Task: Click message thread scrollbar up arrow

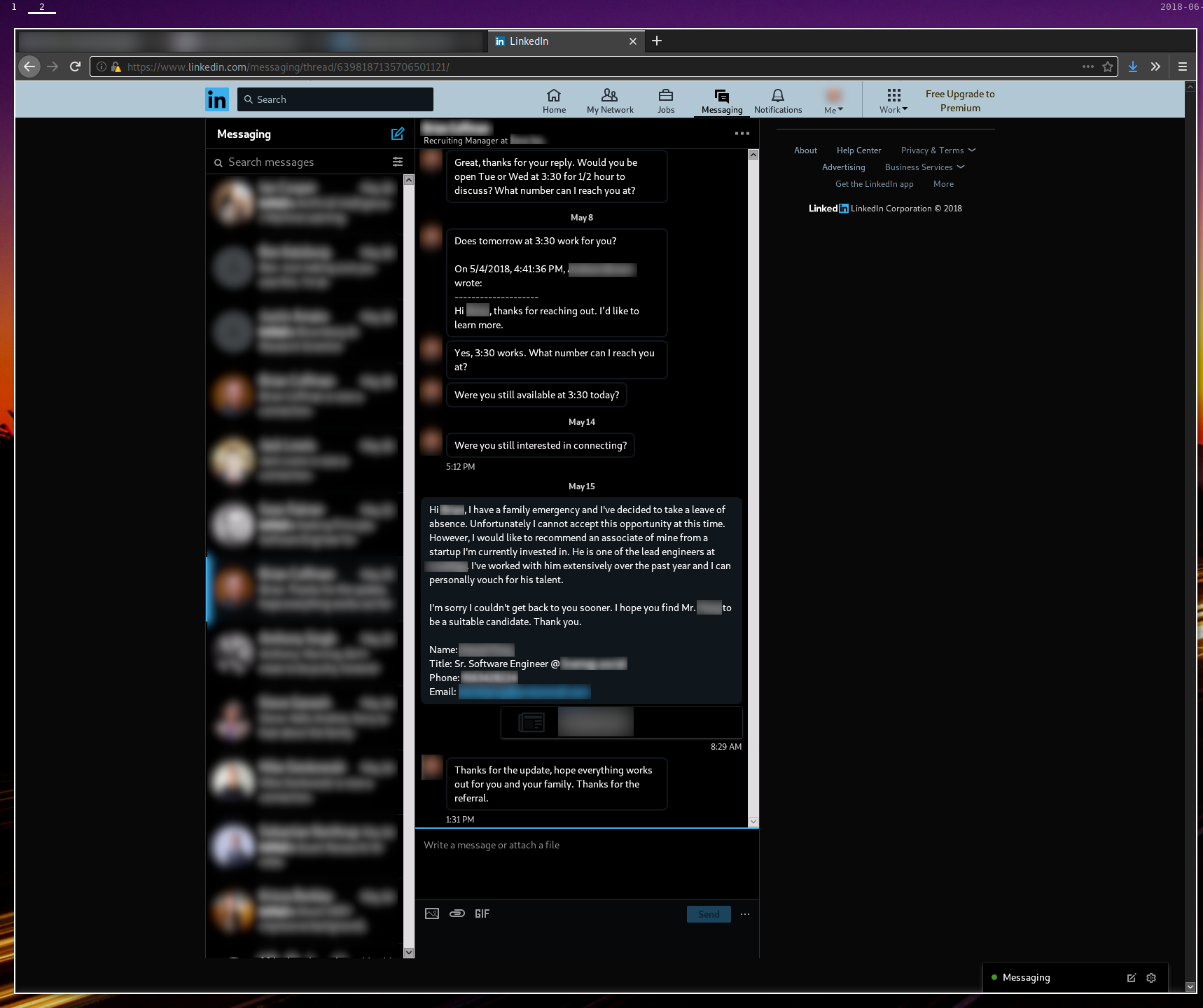Action: [x=753, y=155]
